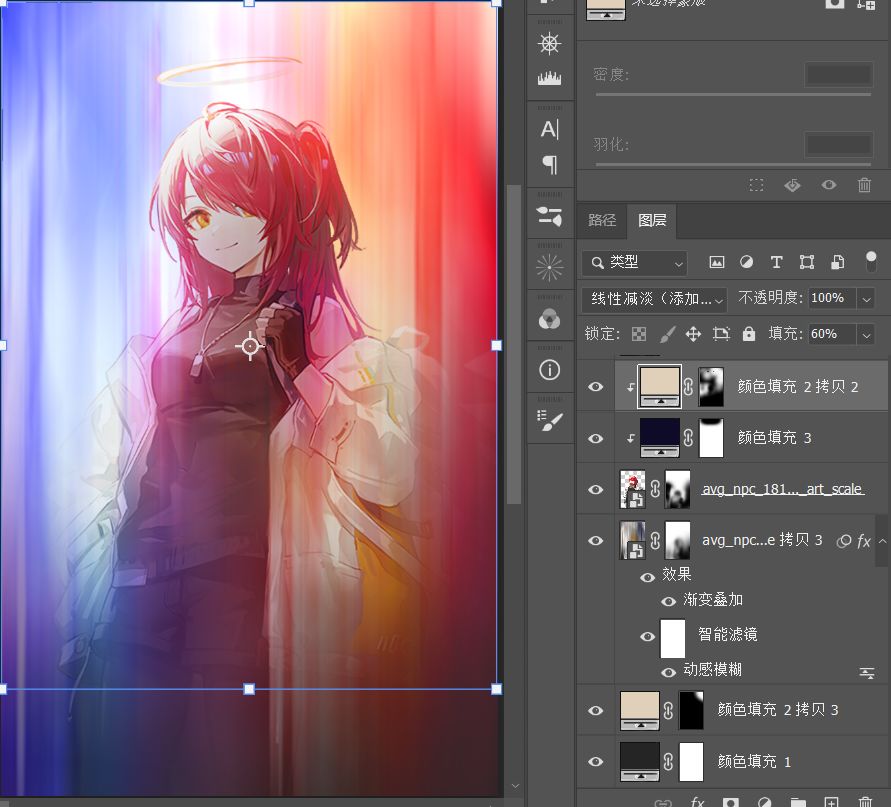Open the Character panel icon
This screenshot has height=807, width=891.
tap(549, 129)
